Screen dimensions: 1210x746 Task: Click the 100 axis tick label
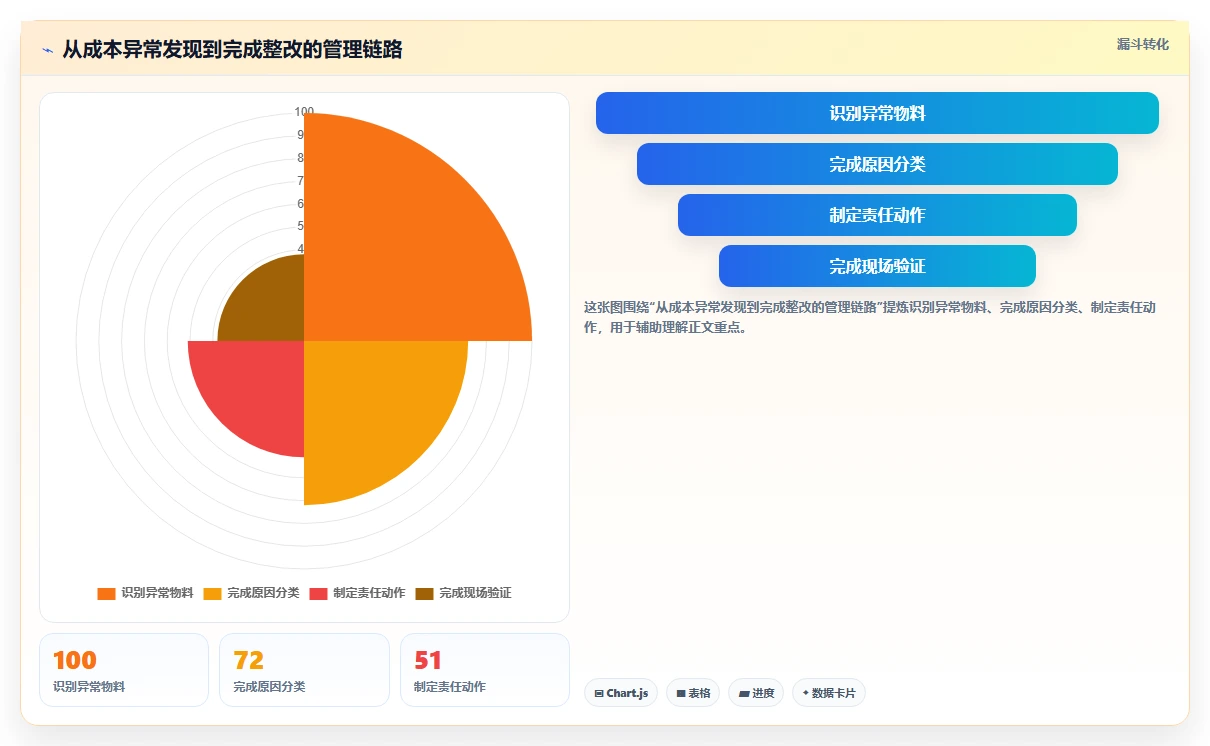[304, 112]
